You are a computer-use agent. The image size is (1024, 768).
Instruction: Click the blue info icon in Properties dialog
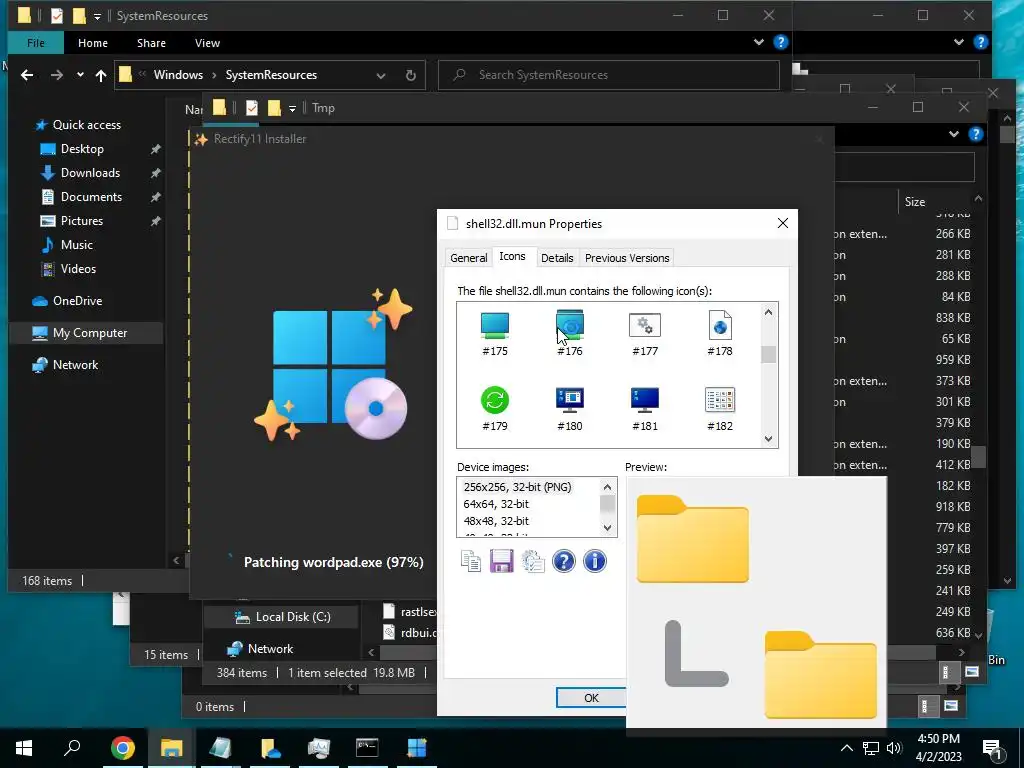tap(594, 561)
